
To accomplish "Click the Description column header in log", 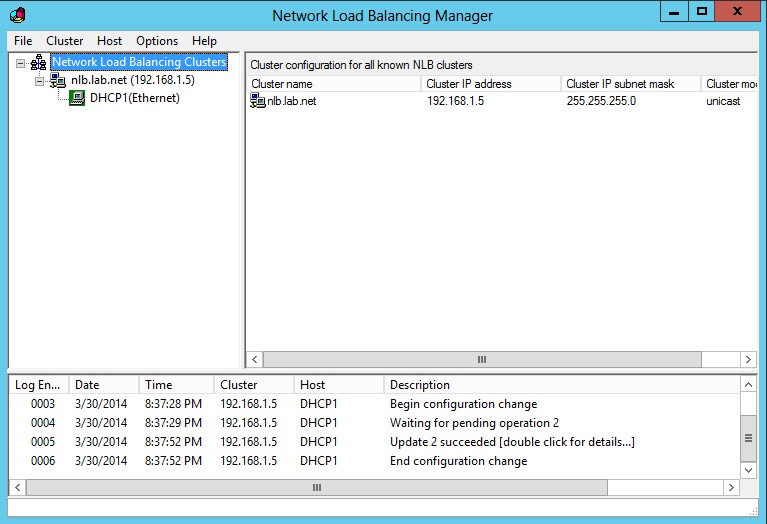I will [560, 384].
